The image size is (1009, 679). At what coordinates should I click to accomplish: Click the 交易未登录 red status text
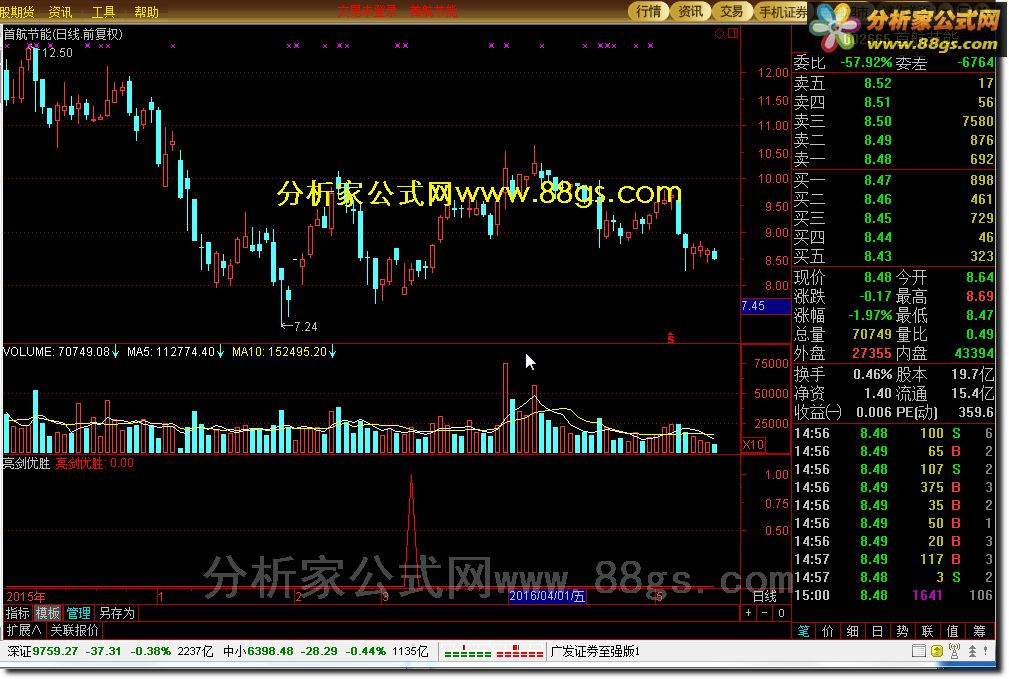367,11
